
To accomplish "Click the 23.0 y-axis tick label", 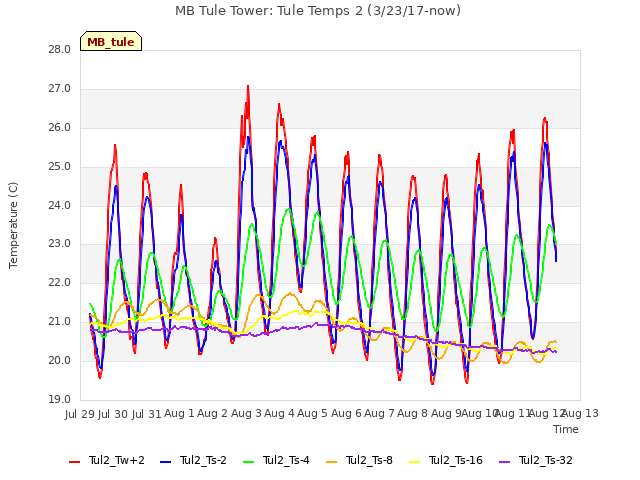I will [x=60, y=244].
